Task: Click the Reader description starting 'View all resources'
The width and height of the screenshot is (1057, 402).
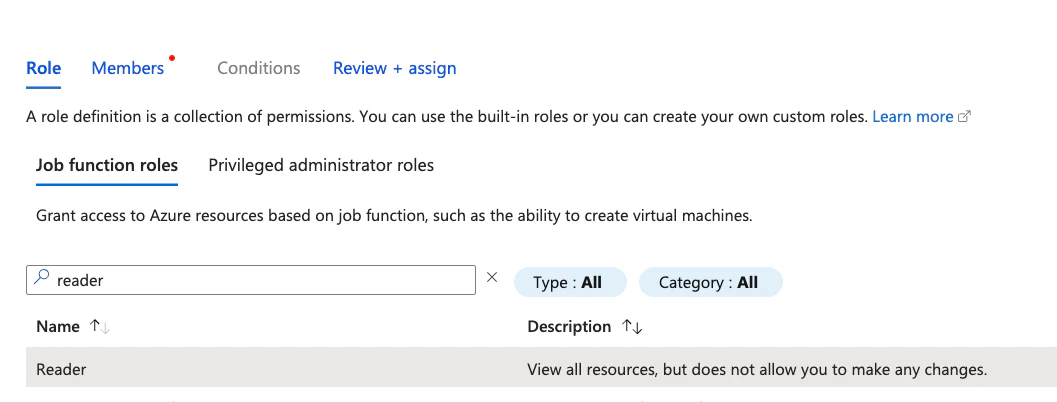Action: 757,370
